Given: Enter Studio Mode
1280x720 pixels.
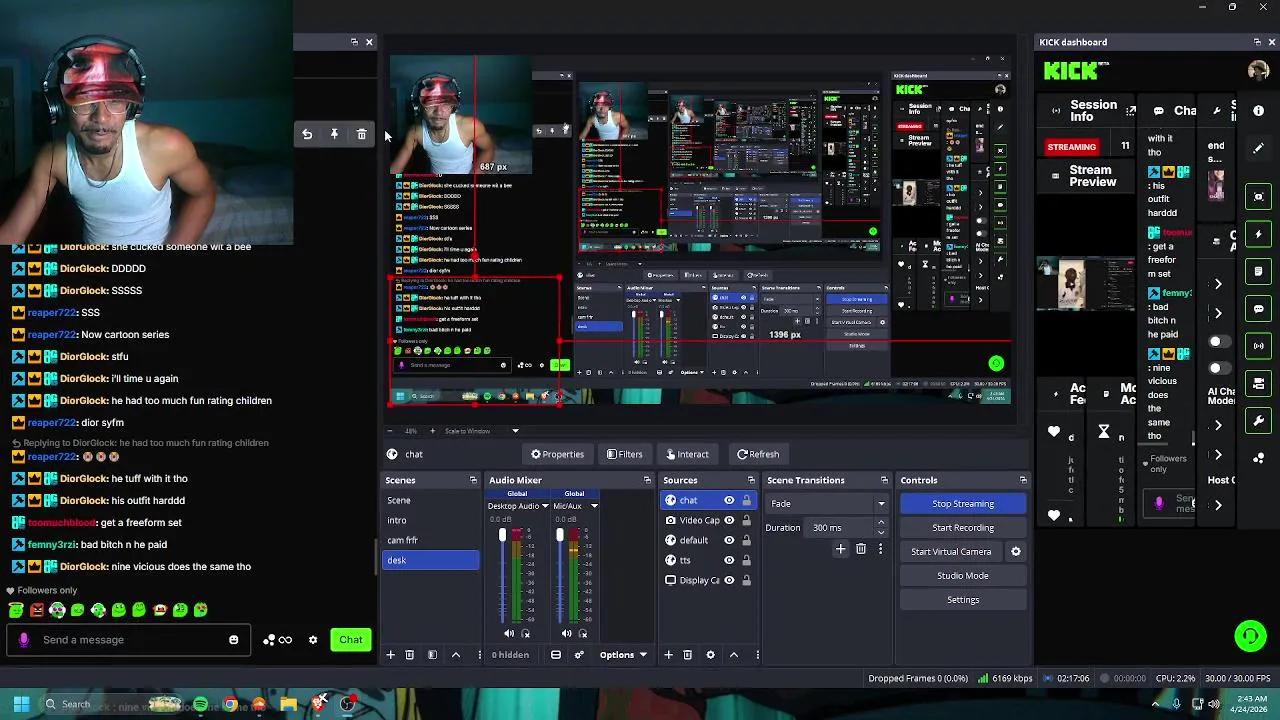Looking at the screenshot, I should coord(963,576).
